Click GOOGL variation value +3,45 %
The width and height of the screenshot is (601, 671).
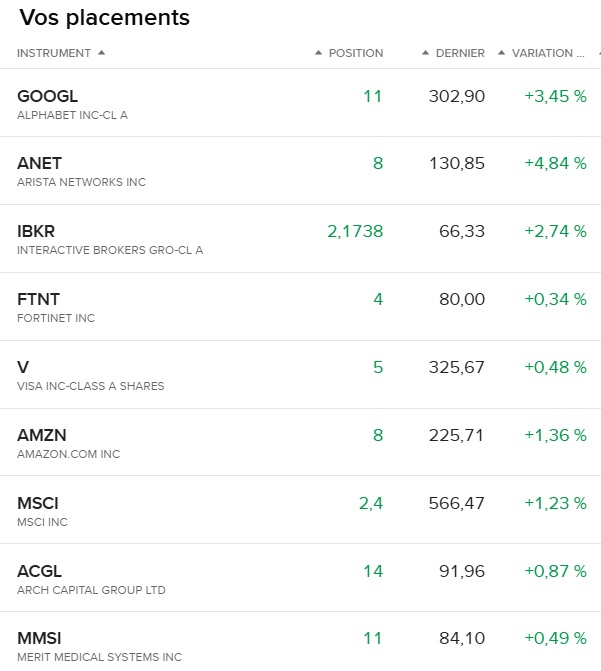coord(555,96)
